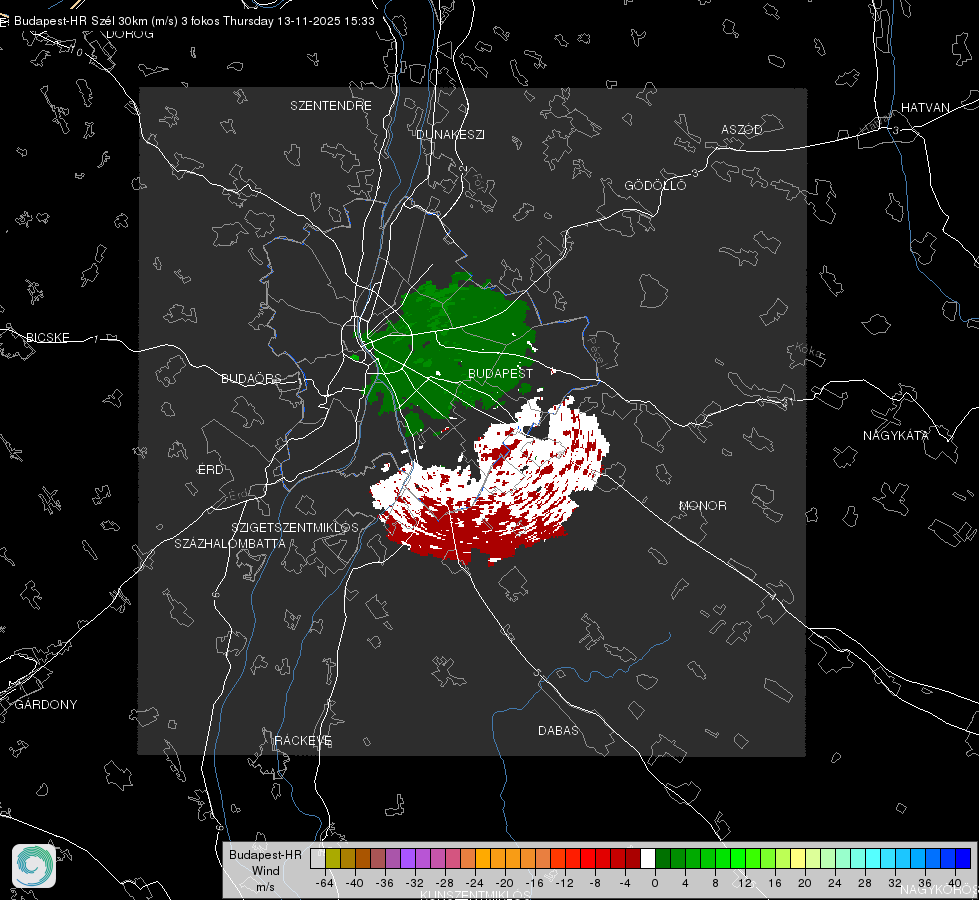Image resolution: width=979 pixels, height=900 pixels.
Task: Click the -64 value on the legend scale
Action: click(325, 883)
